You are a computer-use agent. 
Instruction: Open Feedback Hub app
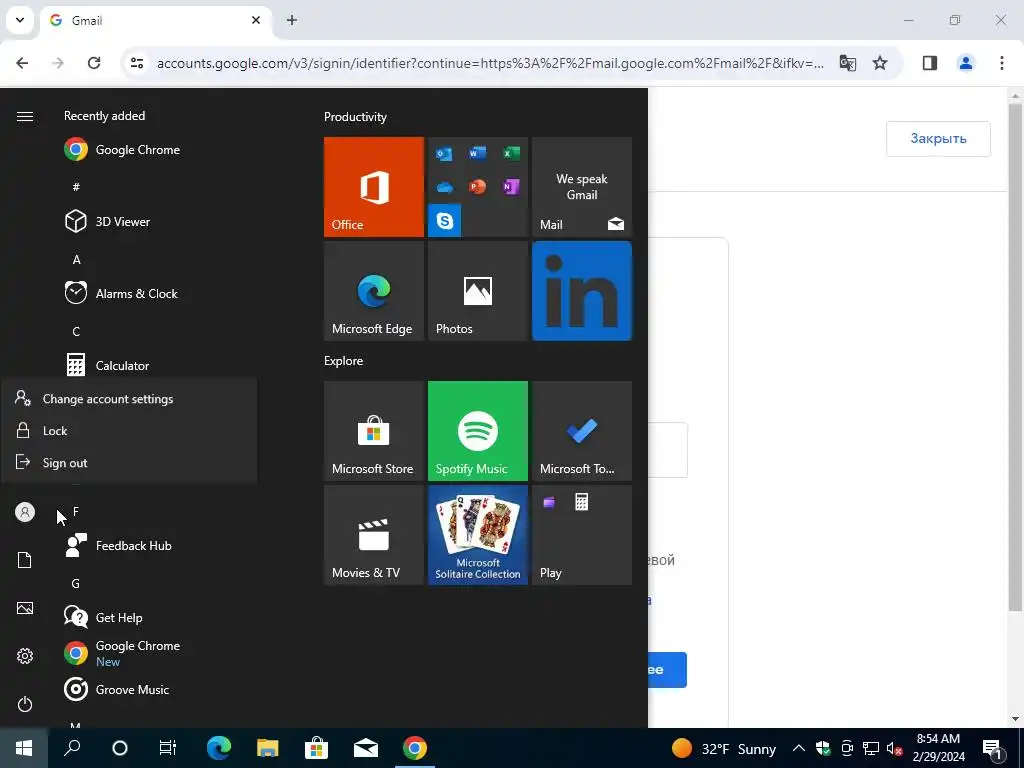point(118,545)
